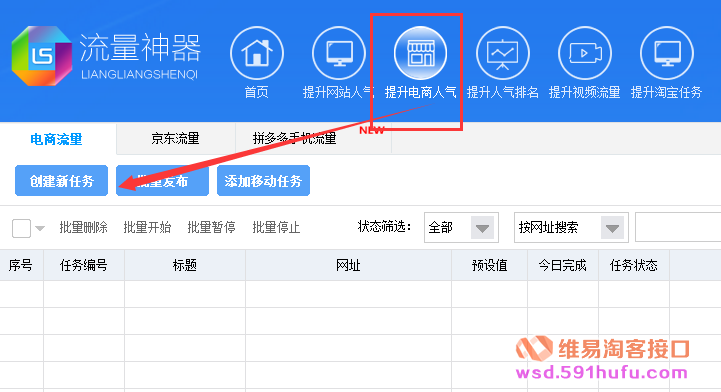Click 创建新任务 button
The height and width of the screenshot is (392, 721).
tap(62, 181)
